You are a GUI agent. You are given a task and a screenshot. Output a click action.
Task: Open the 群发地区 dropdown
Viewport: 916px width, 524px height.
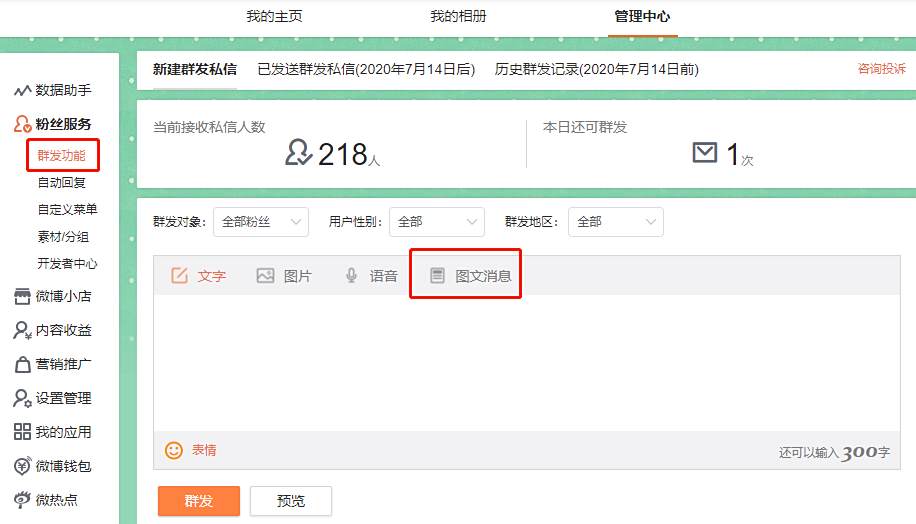pos(616,222)
